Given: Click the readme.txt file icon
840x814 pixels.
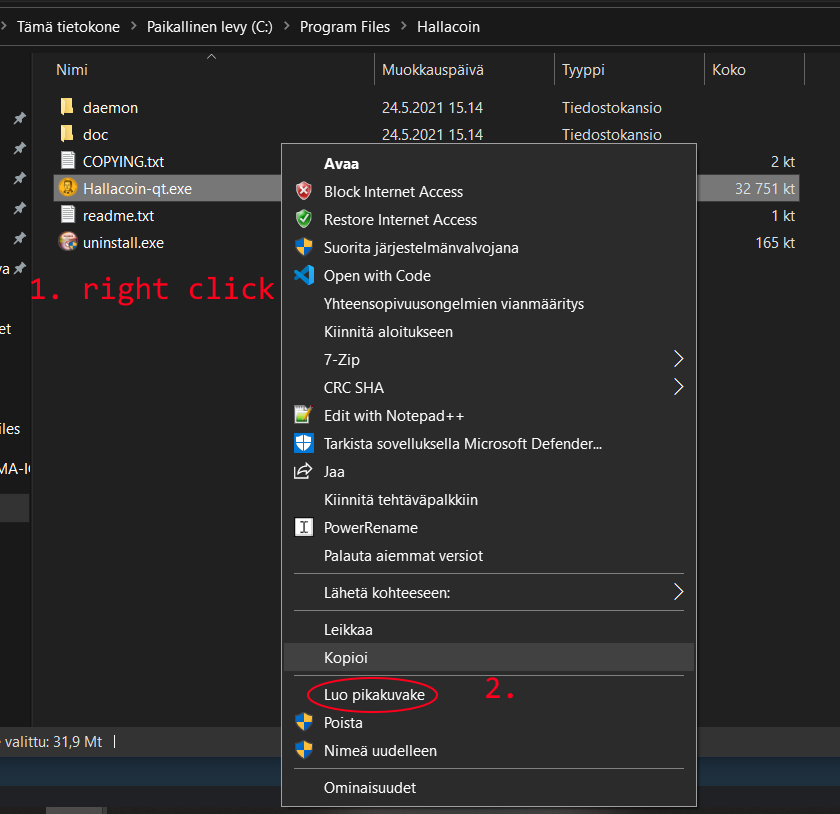Looking at the screenshot, I should 68,214.
